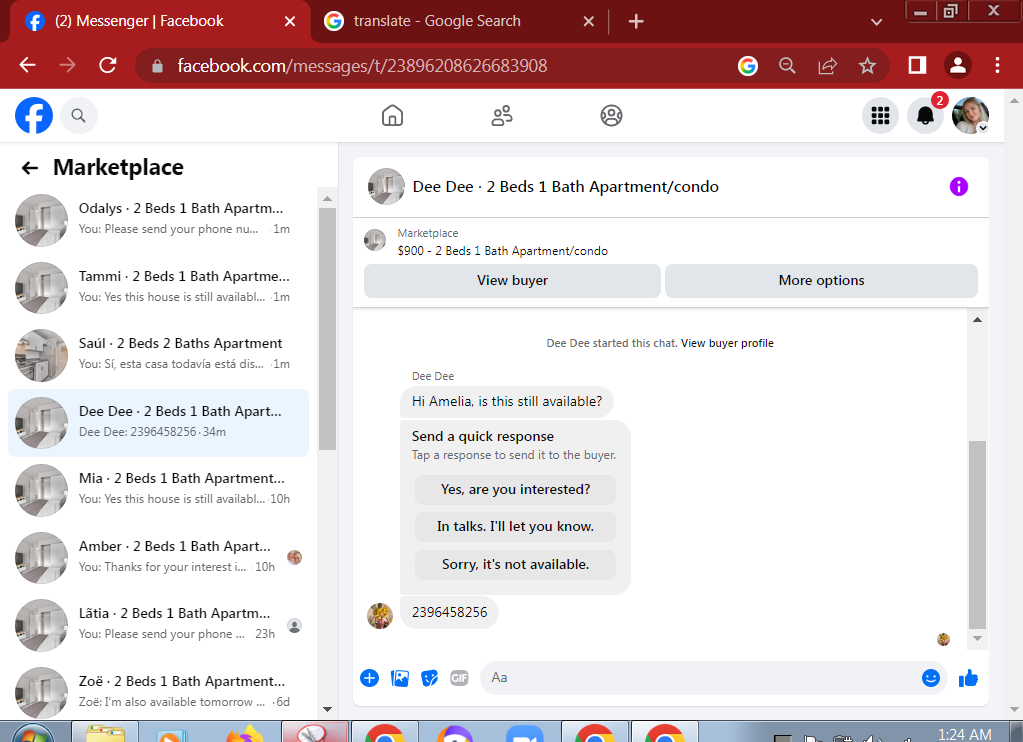Click the Dee Dee avatar in chat header
The height and width of the screenshot is (742, 1023).
tap(386, 187)
